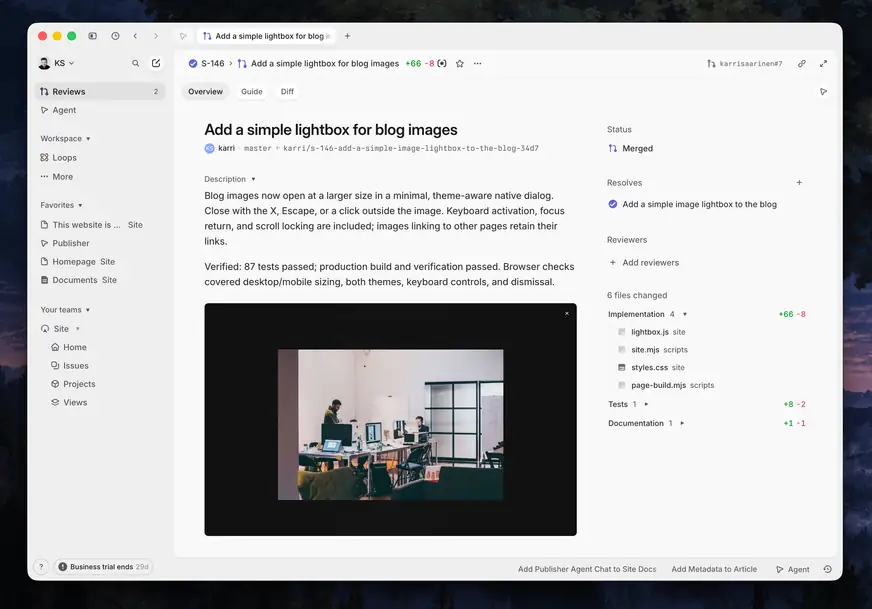Open the history clock icon in title bar
872x609 pixels.
pos(115,36)
